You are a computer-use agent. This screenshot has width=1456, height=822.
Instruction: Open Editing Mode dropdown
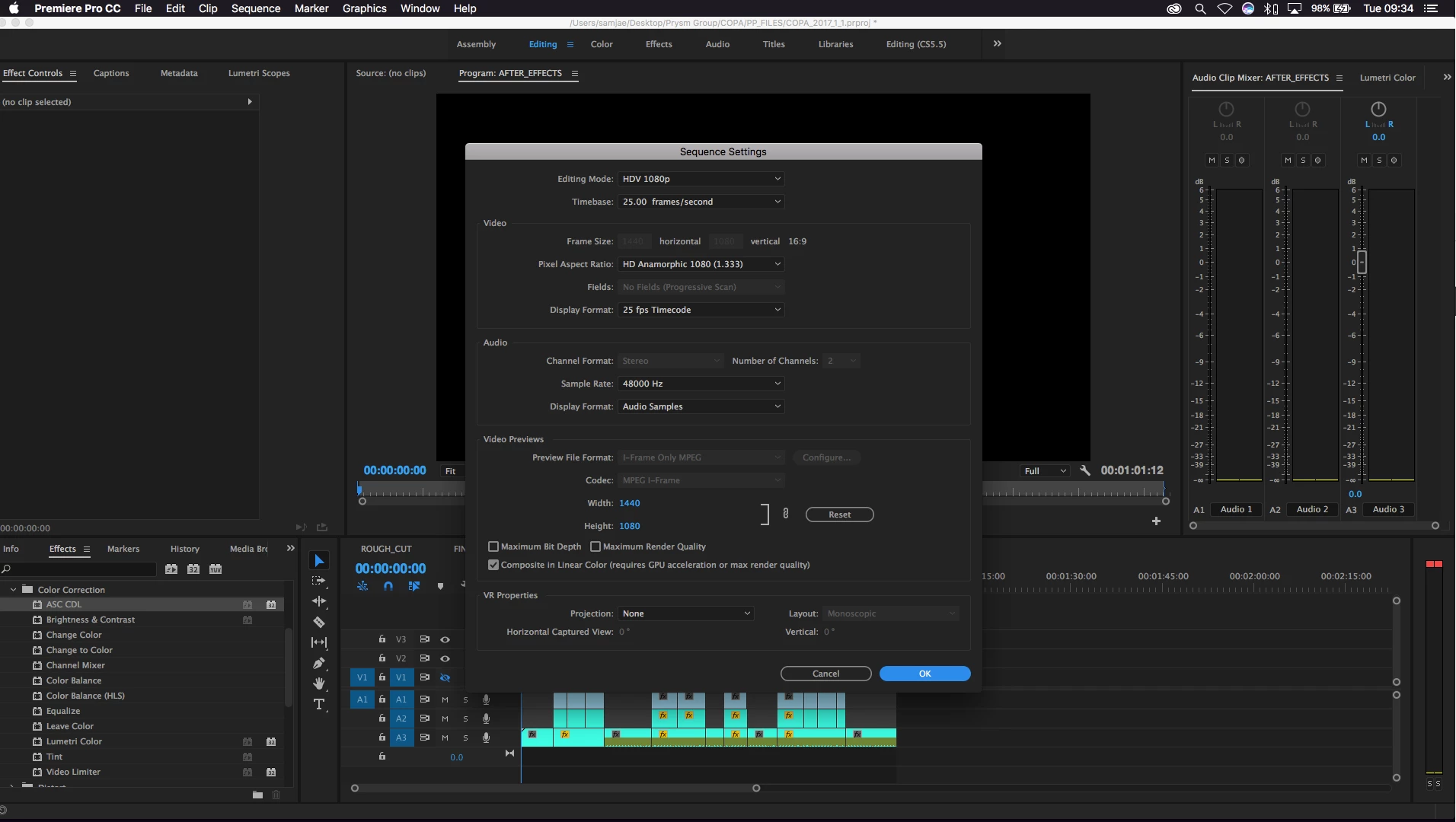(x=701, y=179)
